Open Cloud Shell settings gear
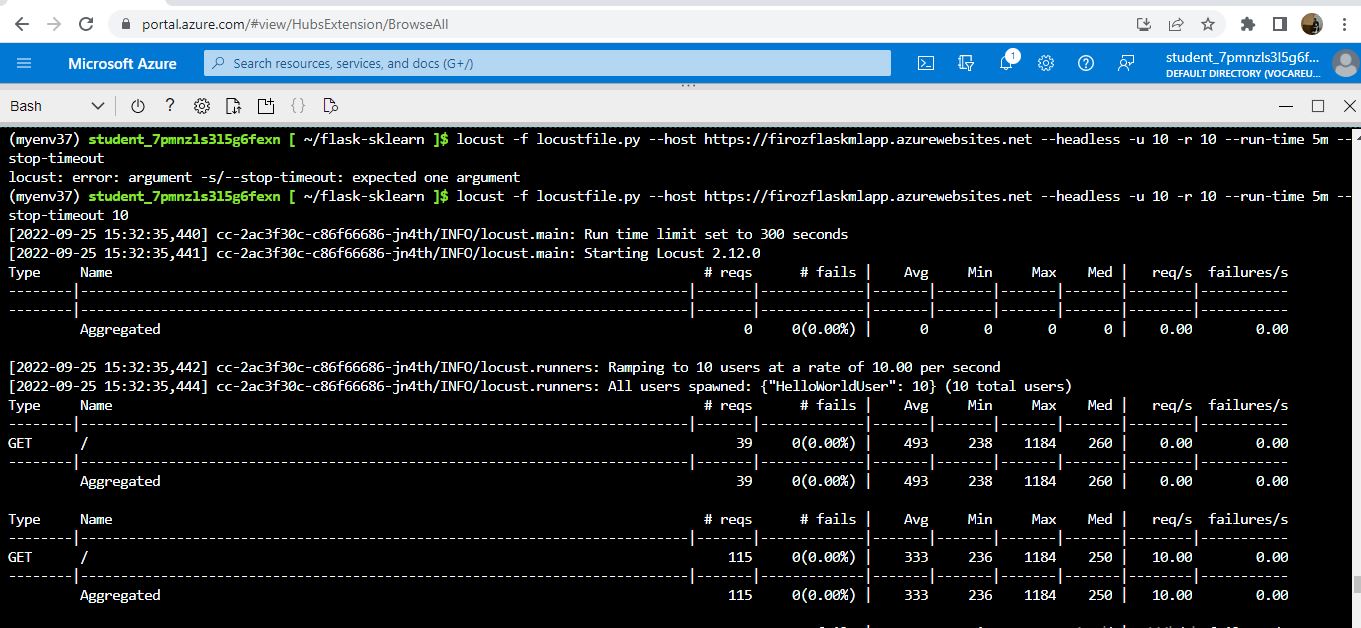Viewport: 1361px width, 628px height. click(x=202, y=106)
